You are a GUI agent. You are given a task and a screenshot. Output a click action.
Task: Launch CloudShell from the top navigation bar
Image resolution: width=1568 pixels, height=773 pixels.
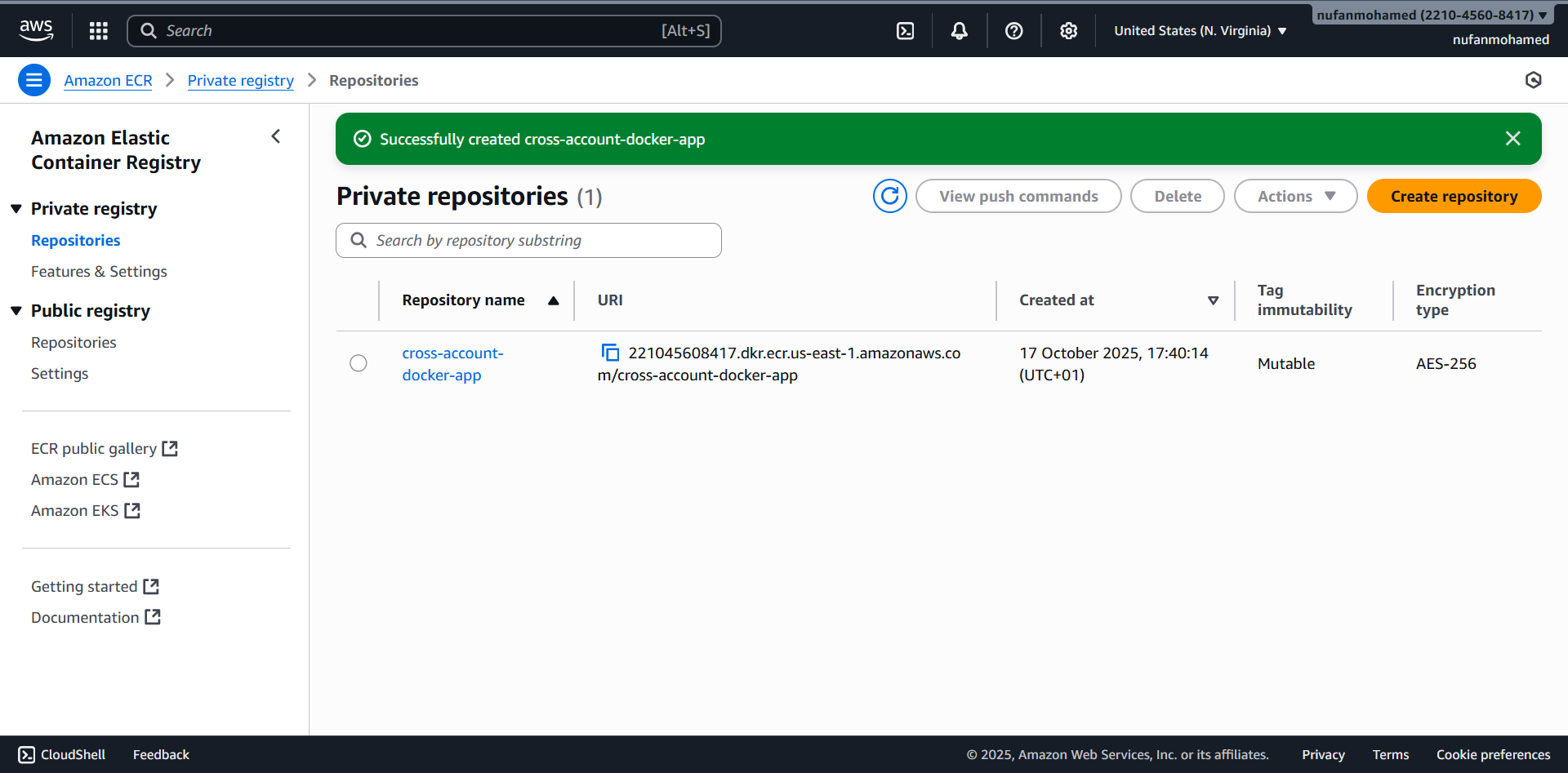pyautogui.click(x=905, y=31)
